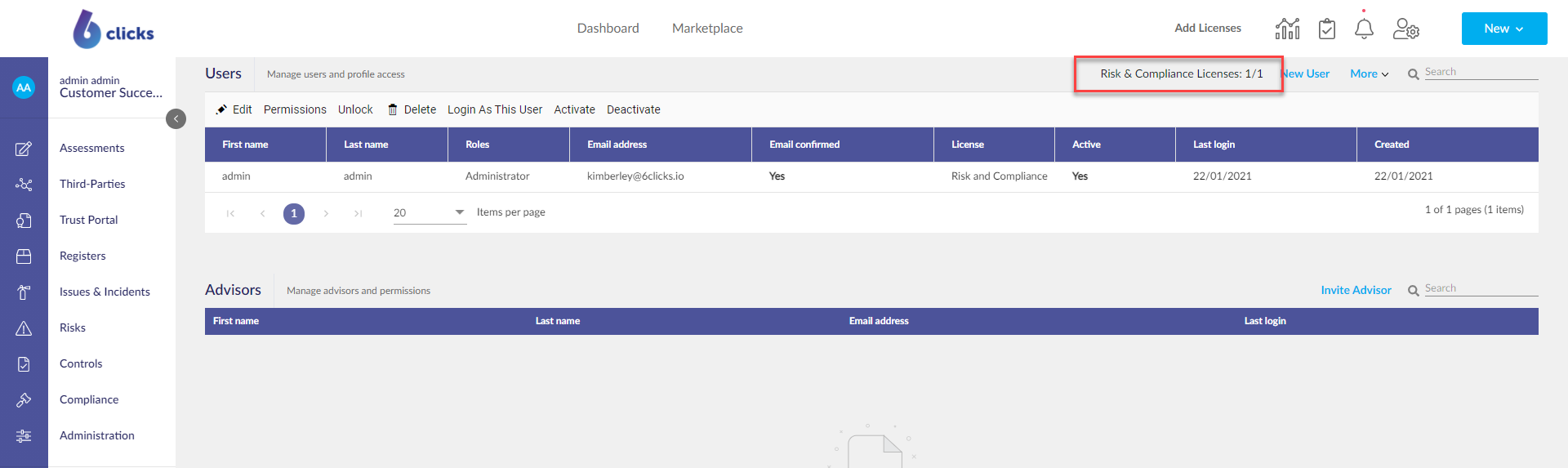Viewport: 1568px width, 468px height.
Task: Open the New dropdown button
Action: pos(1504,29)
